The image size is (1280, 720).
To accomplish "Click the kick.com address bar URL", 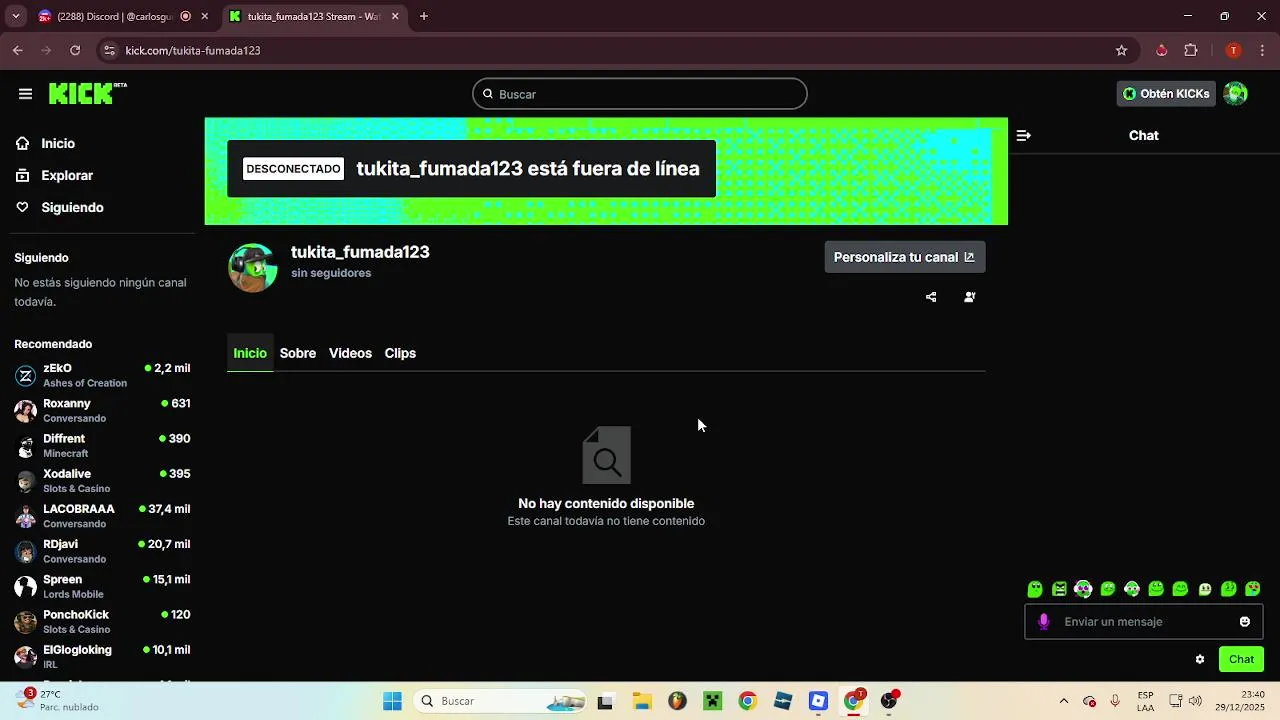I will click(x=193, y=51).
